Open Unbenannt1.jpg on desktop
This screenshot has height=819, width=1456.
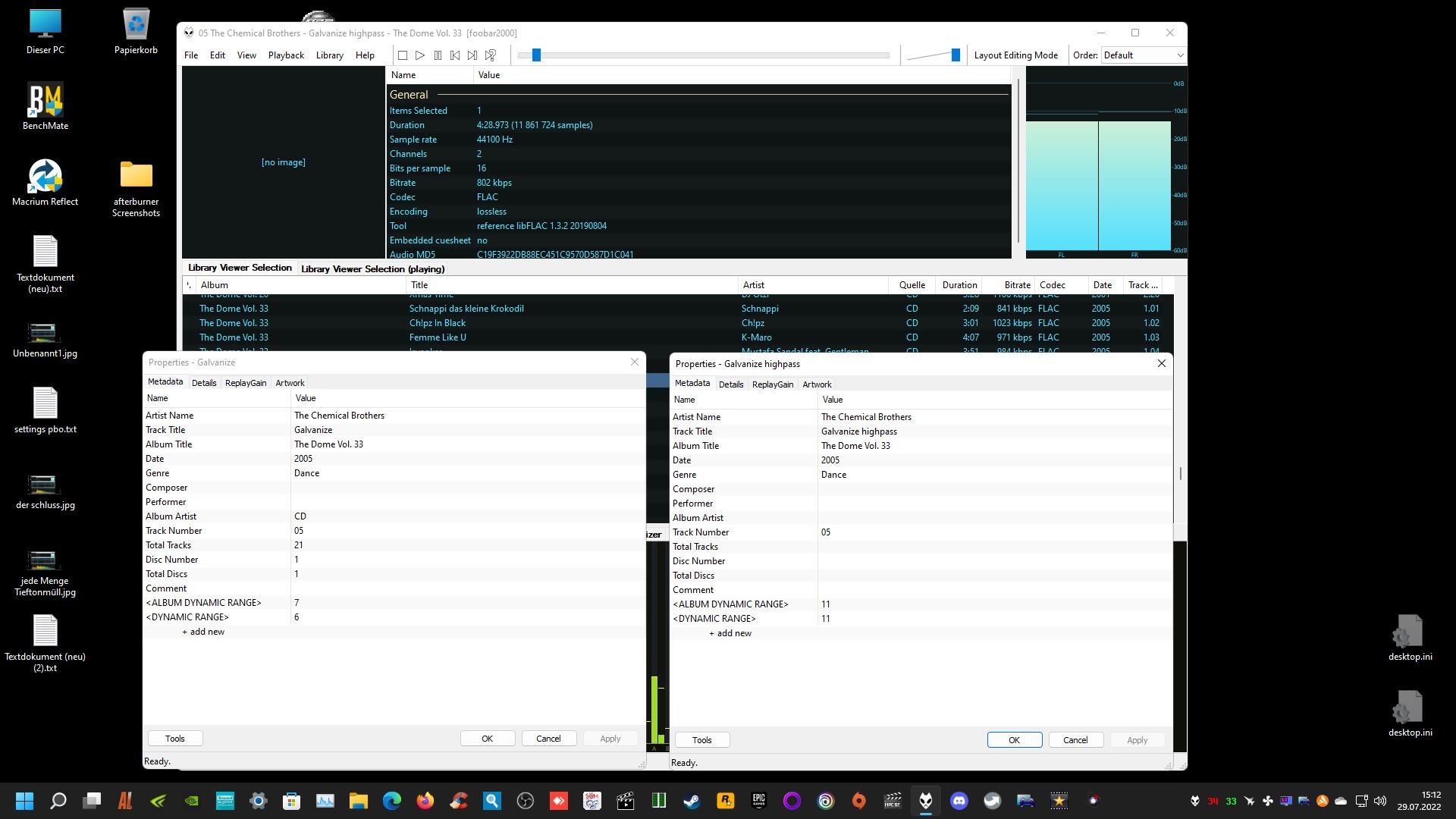(x=45, y=339)
